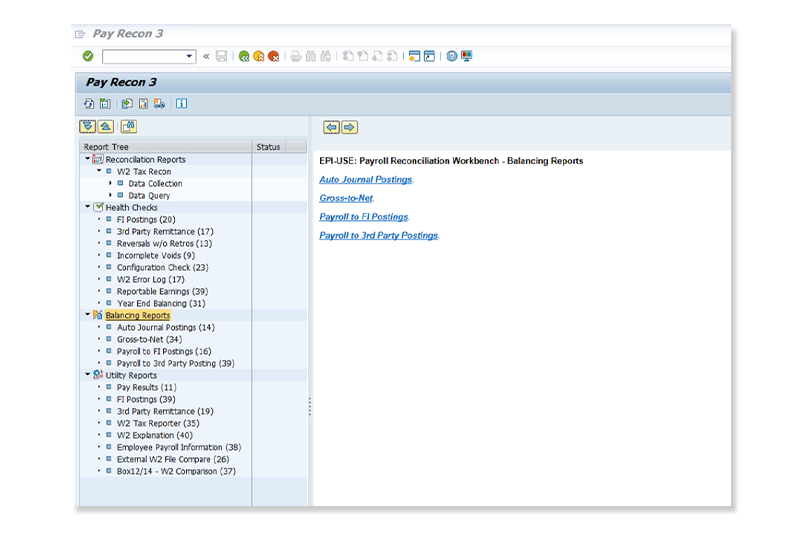Select Configuration Check (23)

coord(162,267)
